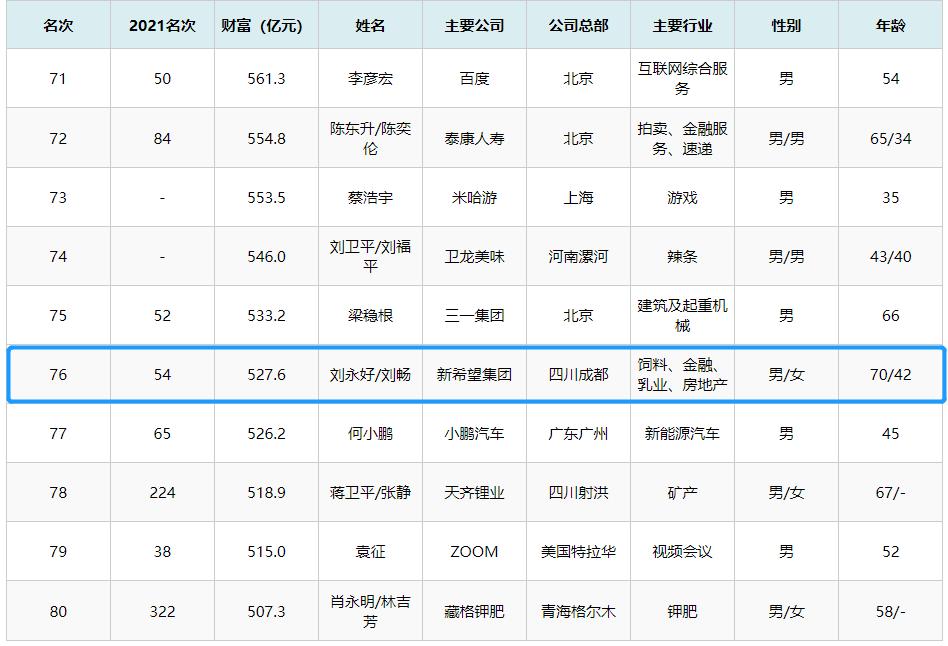The height and width of the screenshot is (646, 948).
Task: Click the industry cell 矿产
Action: point(682,492)
